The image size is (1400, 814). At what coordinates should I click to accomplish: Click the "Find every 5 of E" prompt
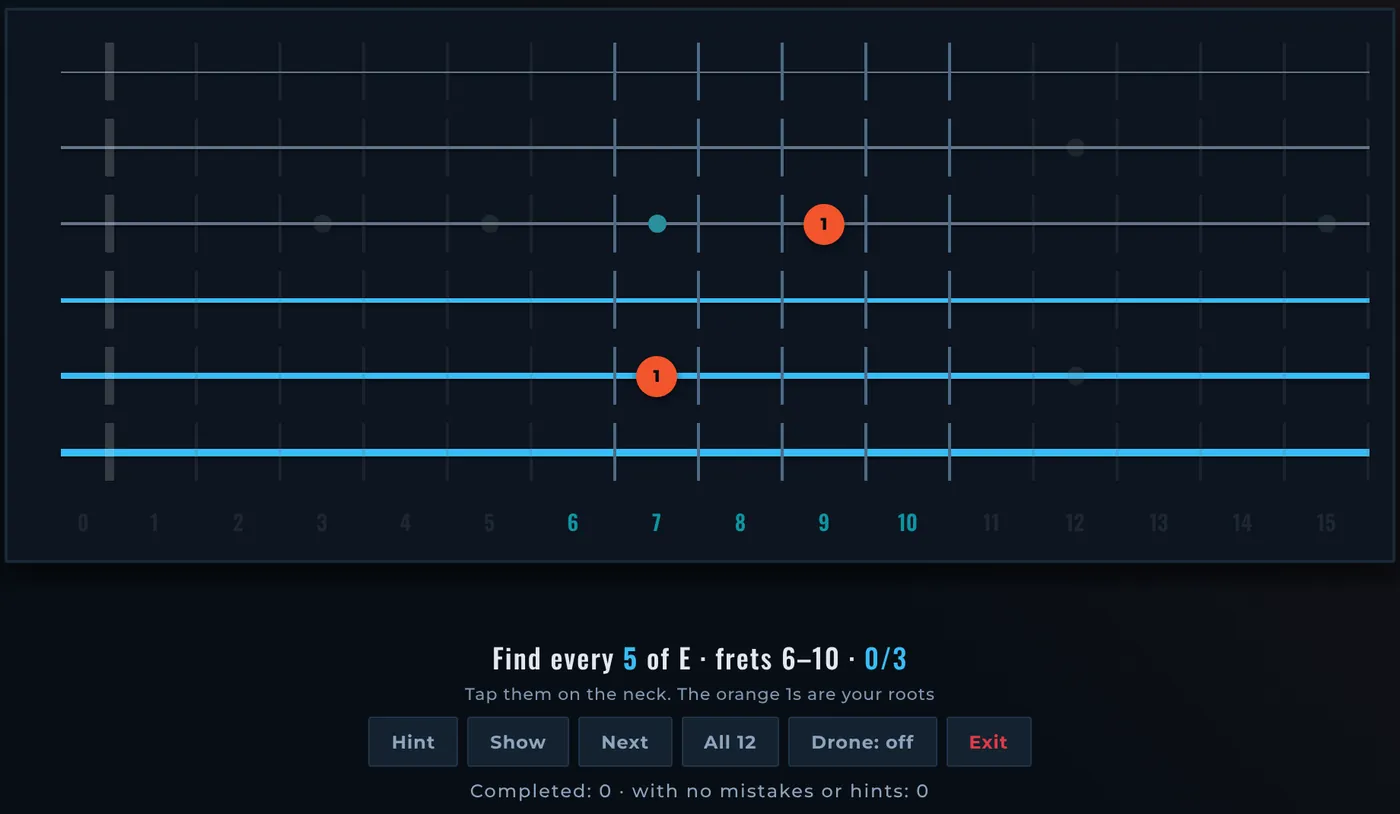[x=591, y=659]
